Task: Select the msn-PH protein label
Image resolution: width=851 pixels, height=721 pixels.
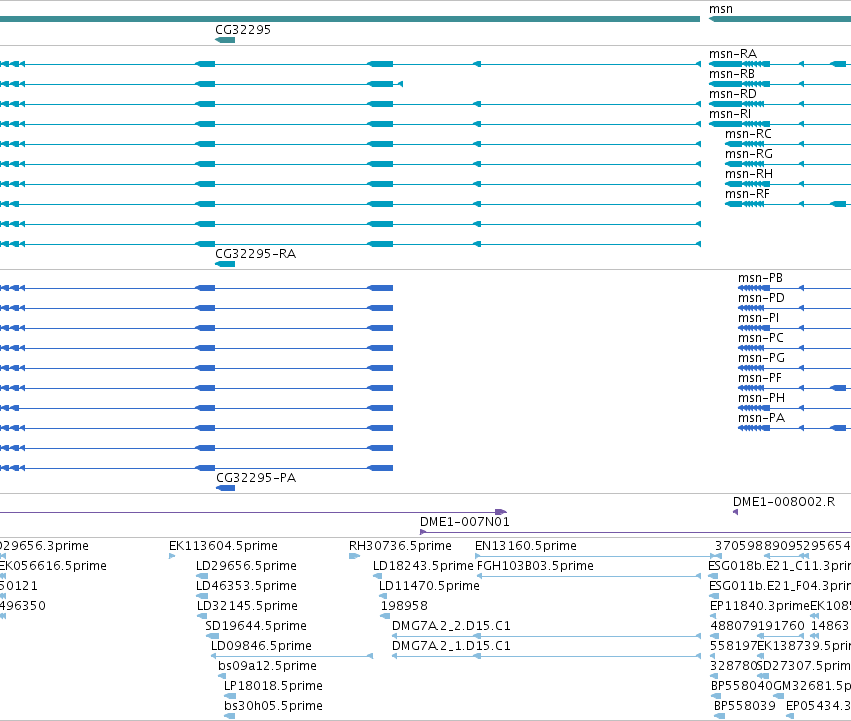Action: pyautogui.click(x=761, y=398)
